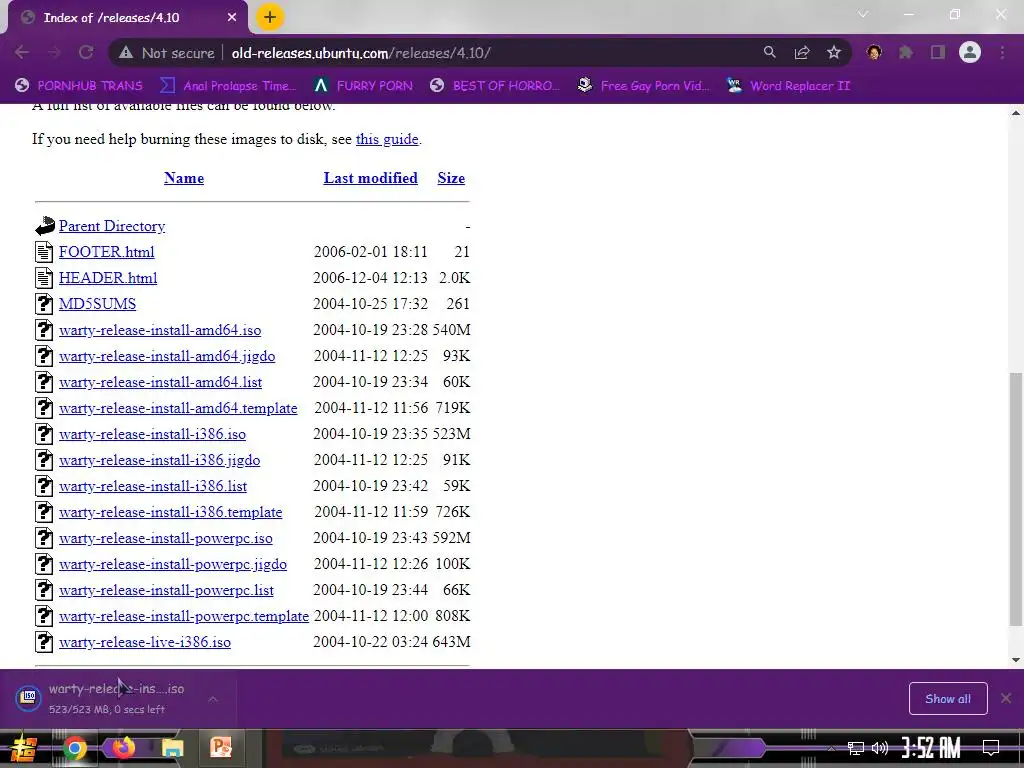This screenshot has height=768, width=1024.
Task: Expand the download item options chevron
Action: (213, 699)
